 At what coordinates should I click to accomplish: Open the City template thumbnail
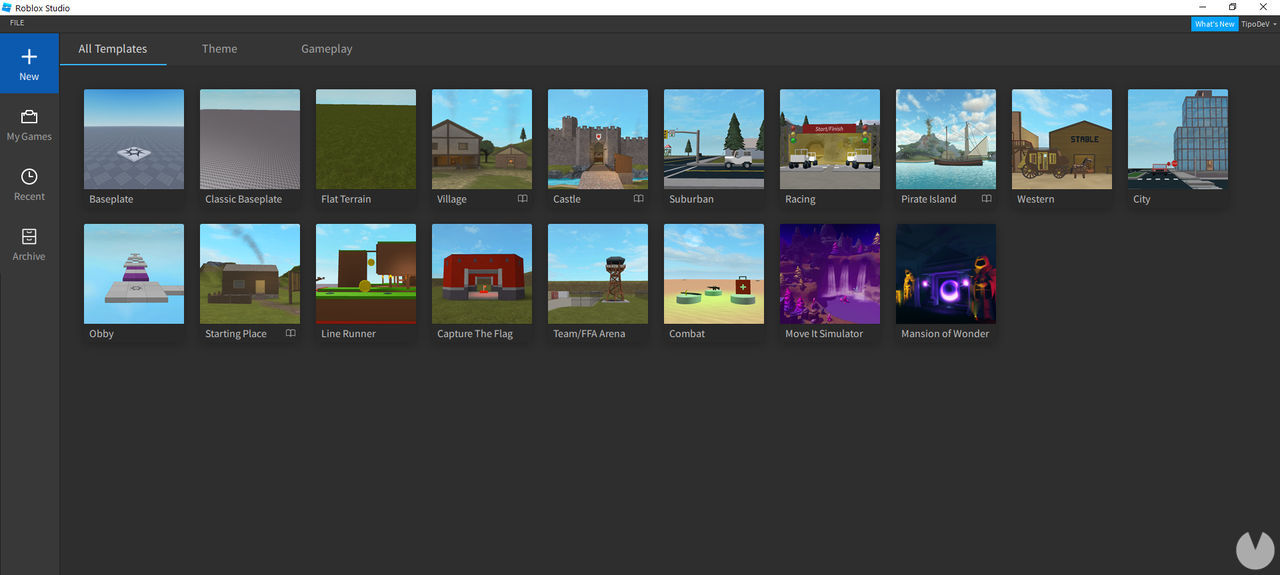[1178, 139]
